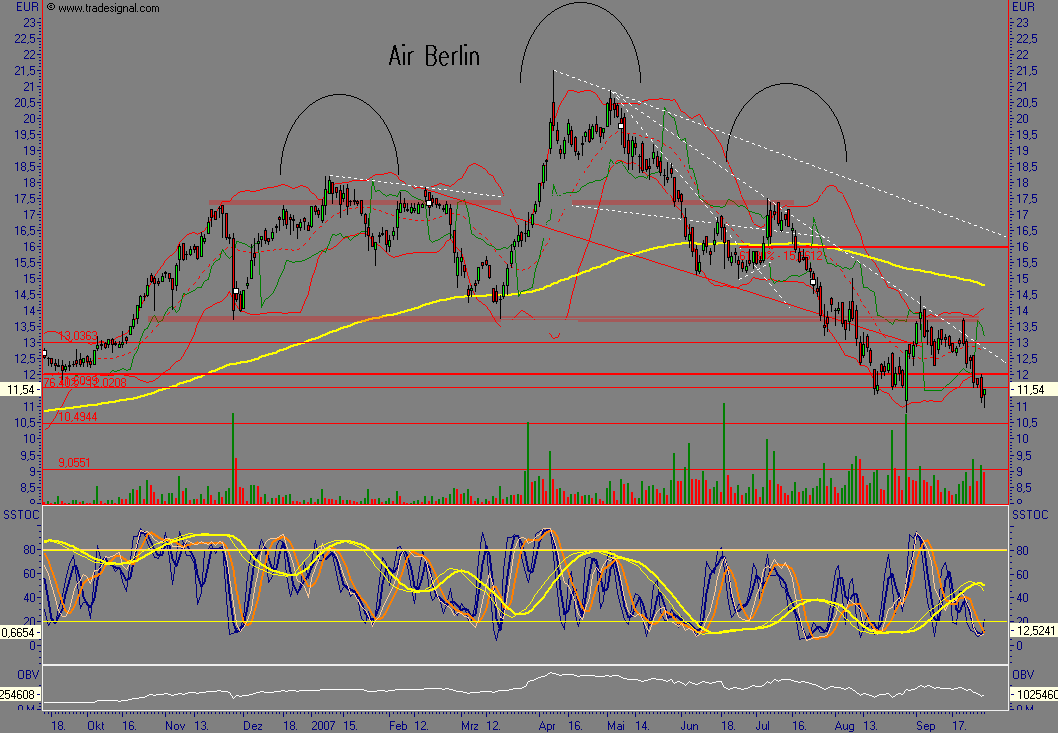Select the 0,6654 stochastic value tag
The height and width of the screenshot is (733, 1058).
pos(21,633)
